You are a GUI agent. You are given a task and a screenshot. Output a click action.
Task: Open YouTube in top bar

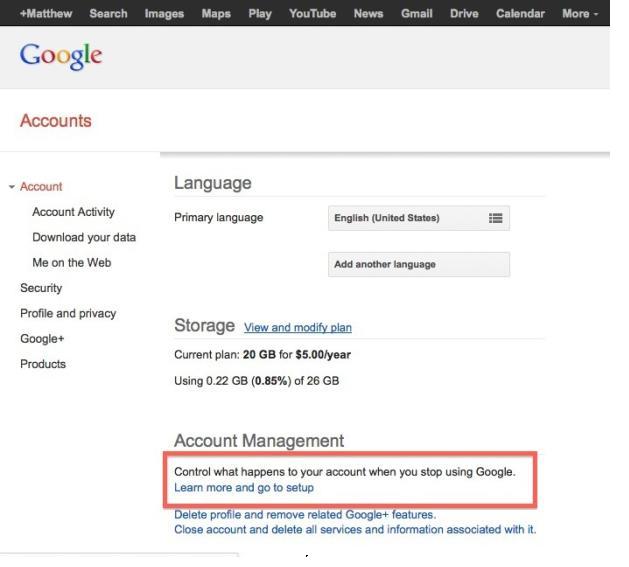(312, 14)
